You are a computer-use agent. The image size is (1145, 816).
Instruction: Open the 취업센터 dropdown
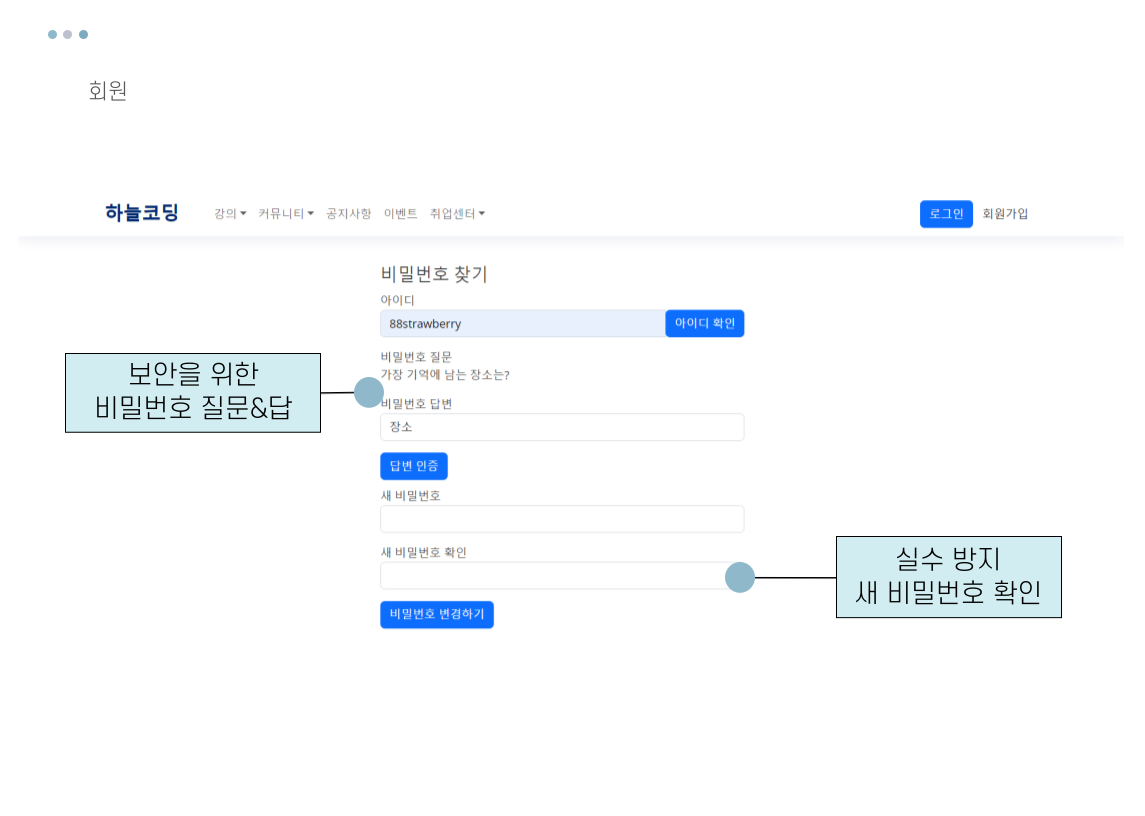click(x=458, y=213)
